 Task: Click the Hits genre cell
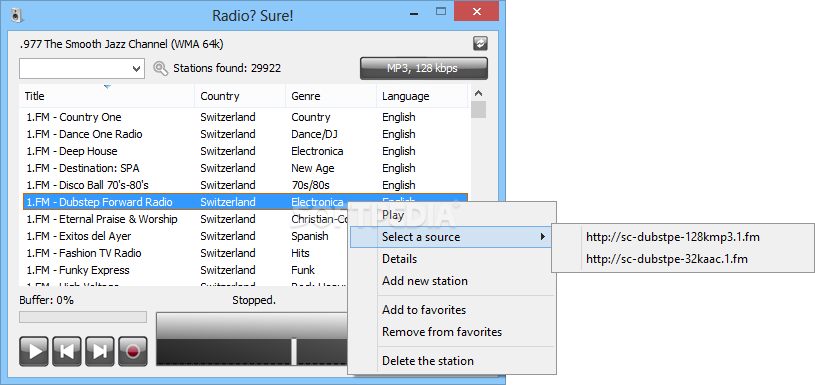[300, 253]
